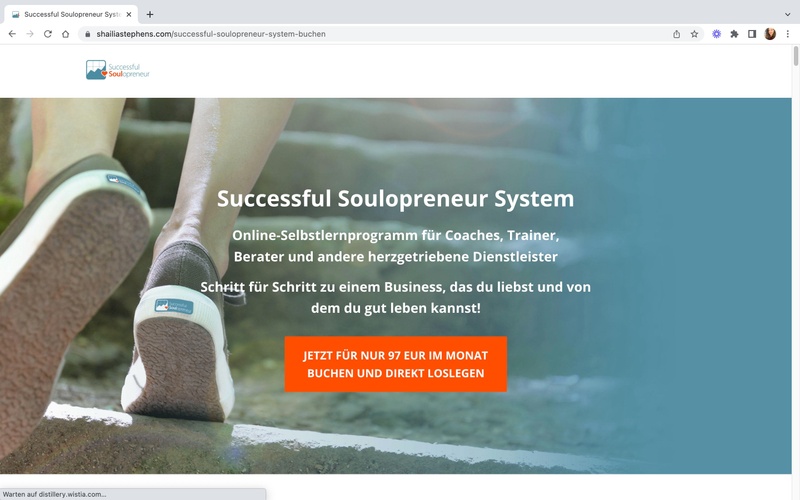
Task: Close the Successful Soulopreneur tab
Action: [x=129, y=14]
